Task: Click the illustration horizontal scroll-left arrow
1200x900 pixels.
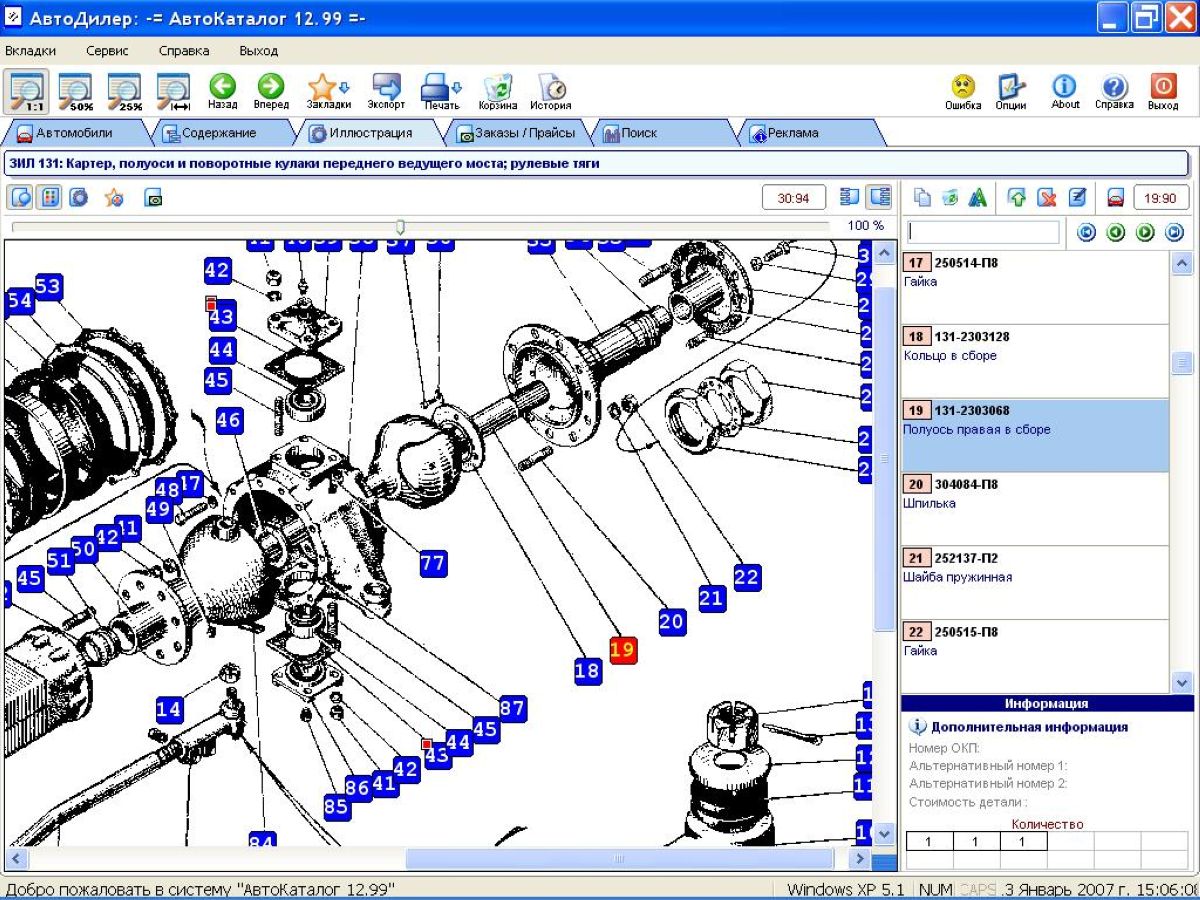Action: click(x=15, y=859)
